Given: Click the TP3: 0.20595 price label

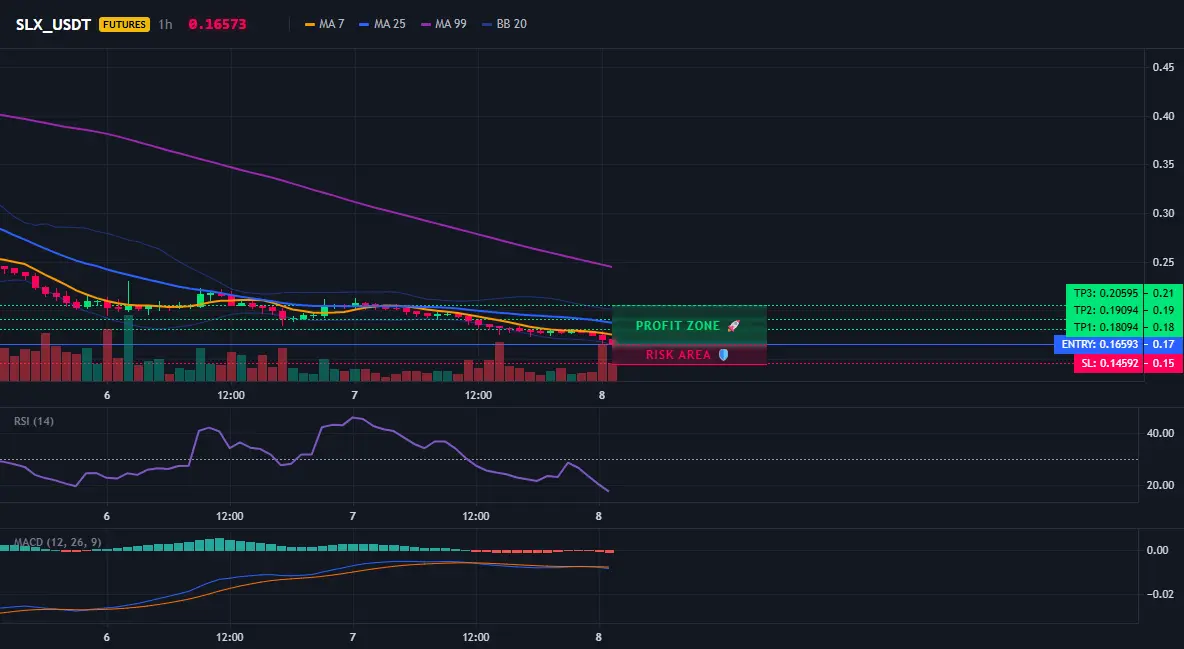Looking at the screenshot, I should (x=1105, y=293).
